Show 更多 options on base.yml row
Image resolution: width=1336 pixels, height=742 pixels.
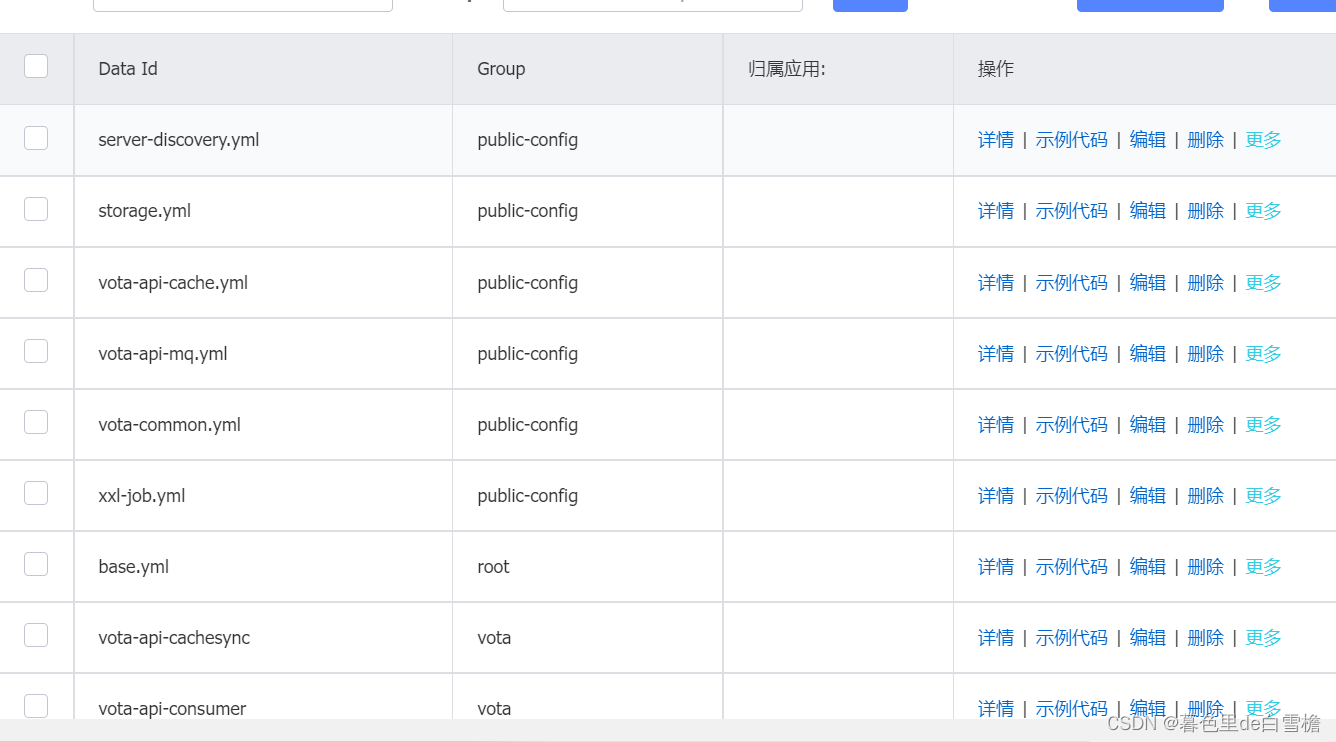coord(1263,567)
